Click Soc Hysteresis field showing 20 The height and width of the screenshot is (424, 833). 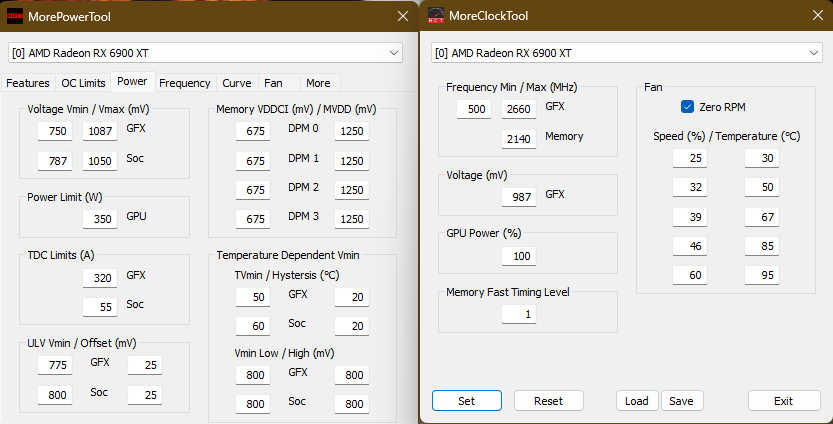(x=352, y=326)
